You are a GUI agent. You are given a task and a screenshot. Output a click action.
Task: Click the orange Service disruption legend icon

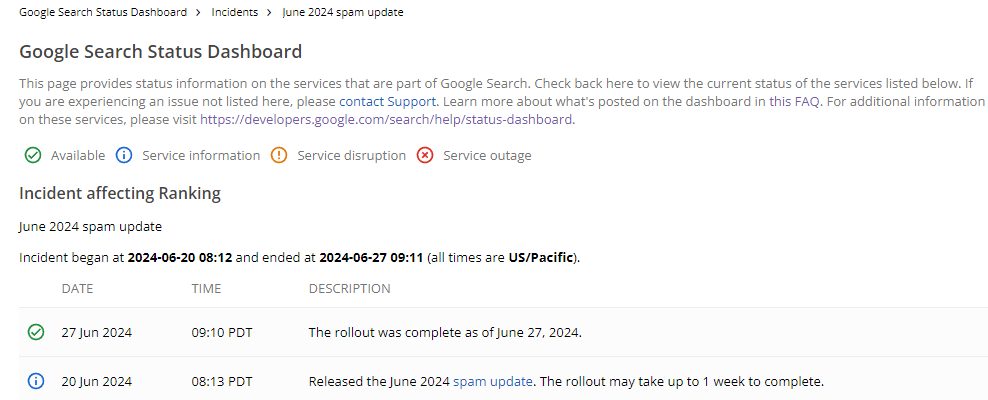(279, 156)
